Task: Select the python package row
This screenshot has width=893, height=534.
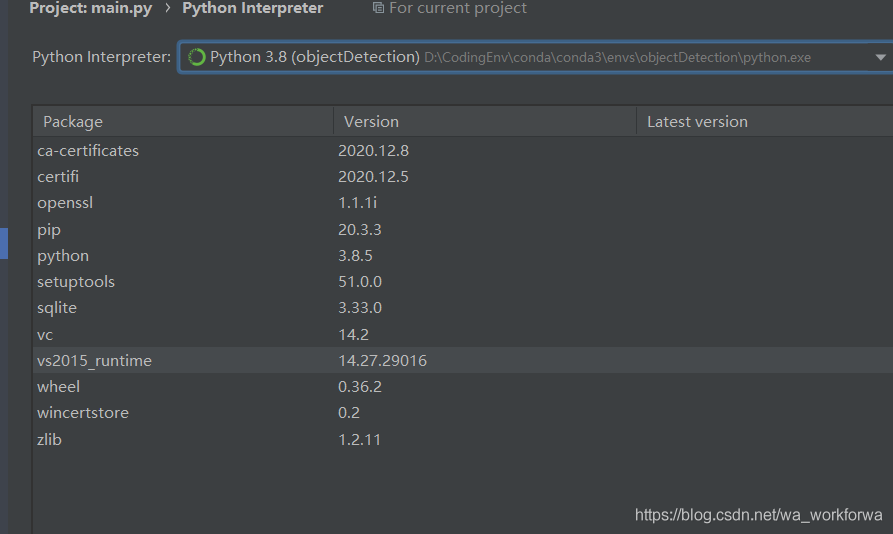Action: click(x=463, y=256)
